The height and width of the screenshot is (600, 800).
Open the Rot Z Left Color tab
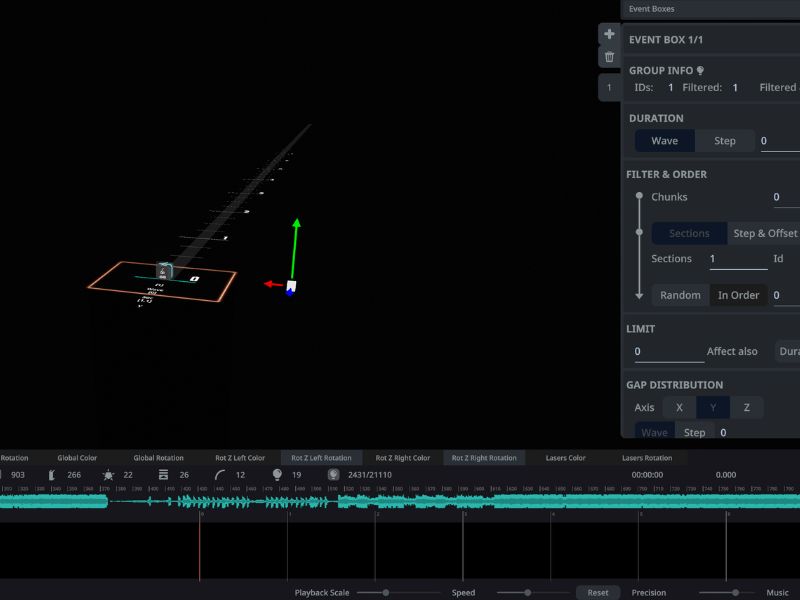(240, 458)
